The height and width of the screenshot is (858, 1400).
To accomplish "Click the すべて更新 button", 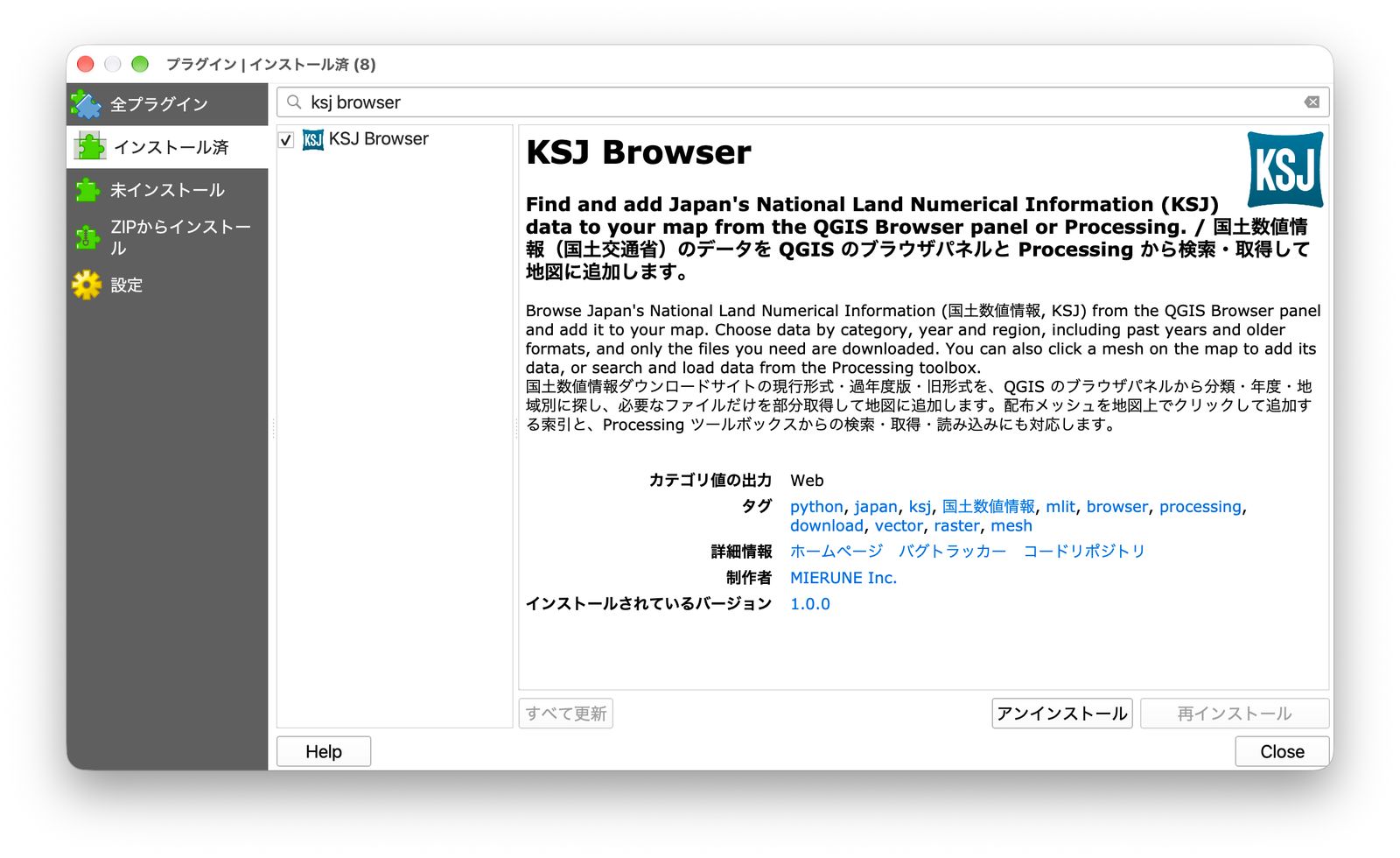I will (x=566, y=714).
